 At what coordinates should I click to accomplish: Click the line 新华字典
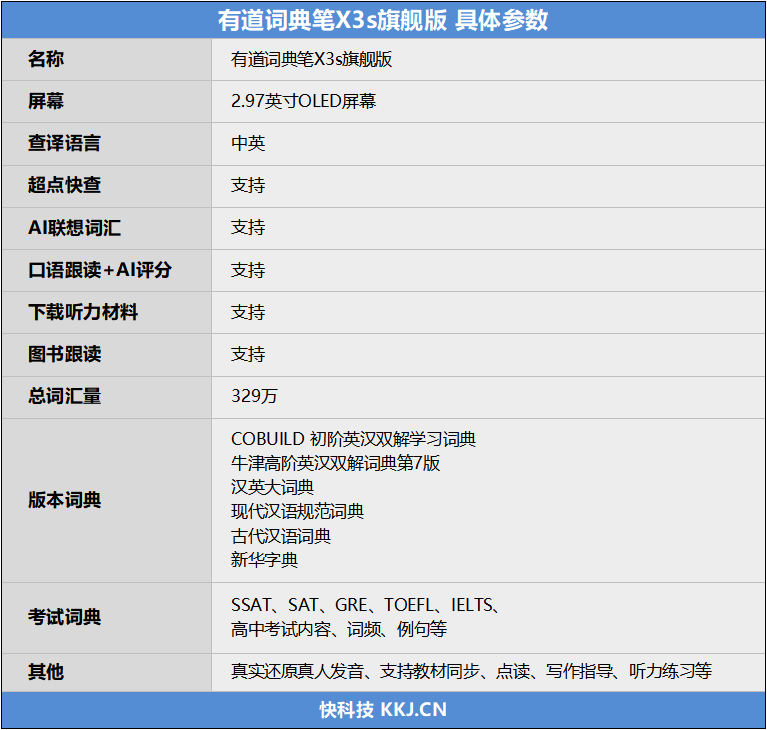[x=264, y=560]
